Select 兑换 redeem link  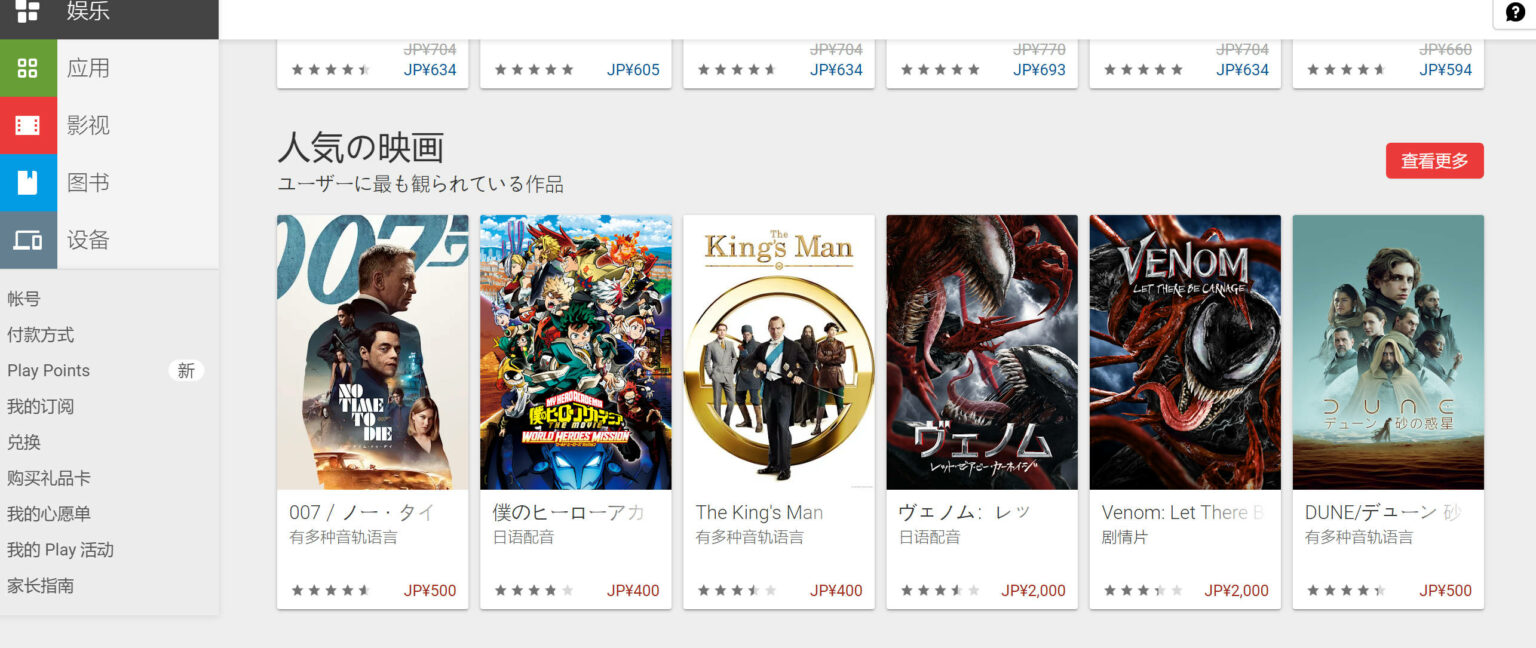click(24, 443)
